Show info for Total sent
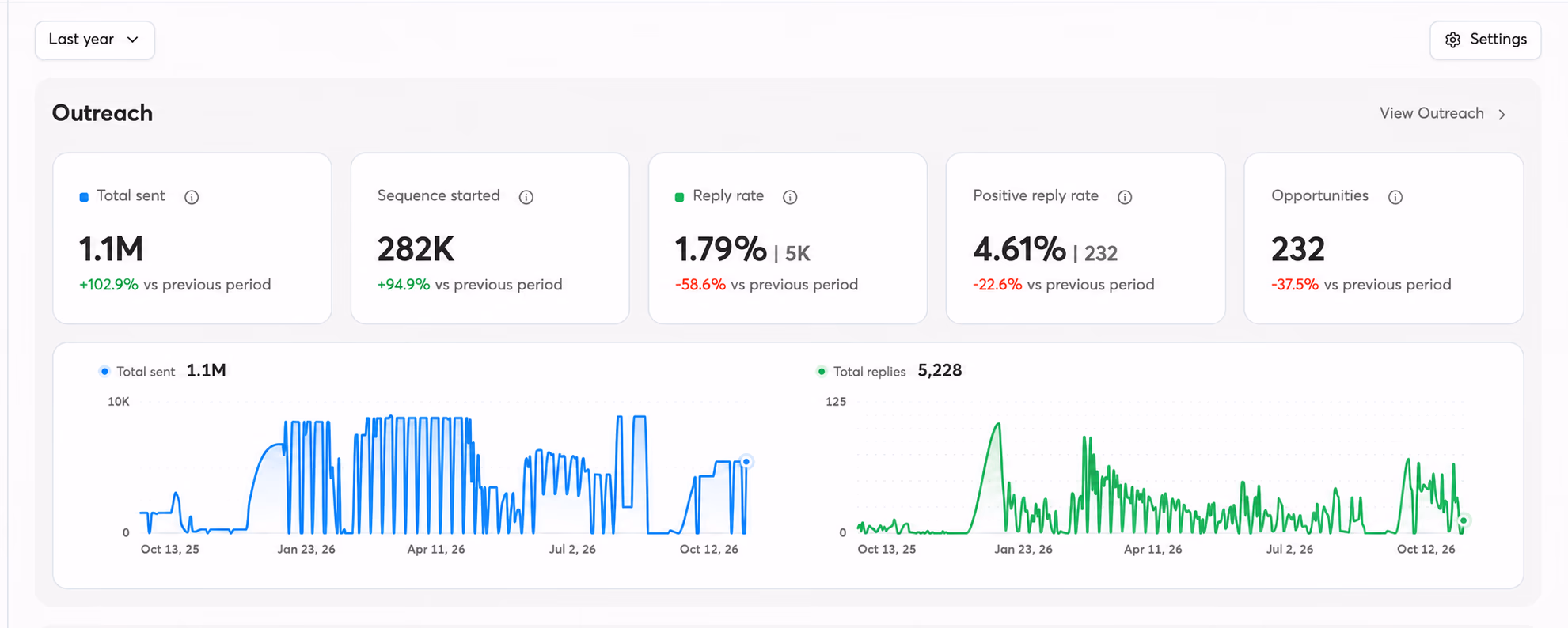 click(x=192, y=197)
